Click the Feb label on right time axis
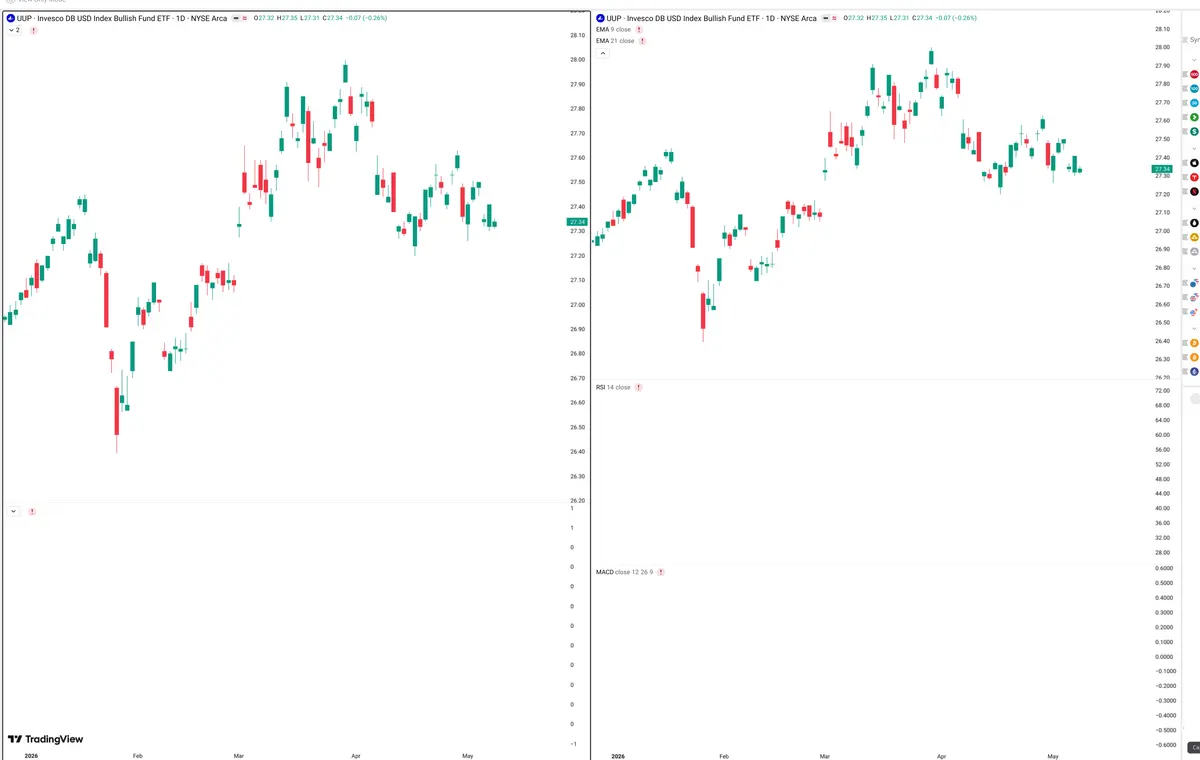 tap(723, 757)
